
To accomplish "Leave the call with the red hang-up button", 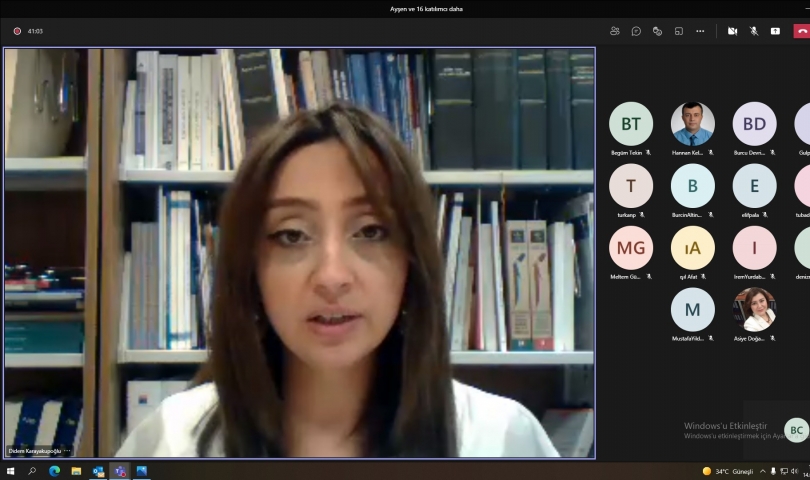I will pyautogui.click(x=802, y=31).
